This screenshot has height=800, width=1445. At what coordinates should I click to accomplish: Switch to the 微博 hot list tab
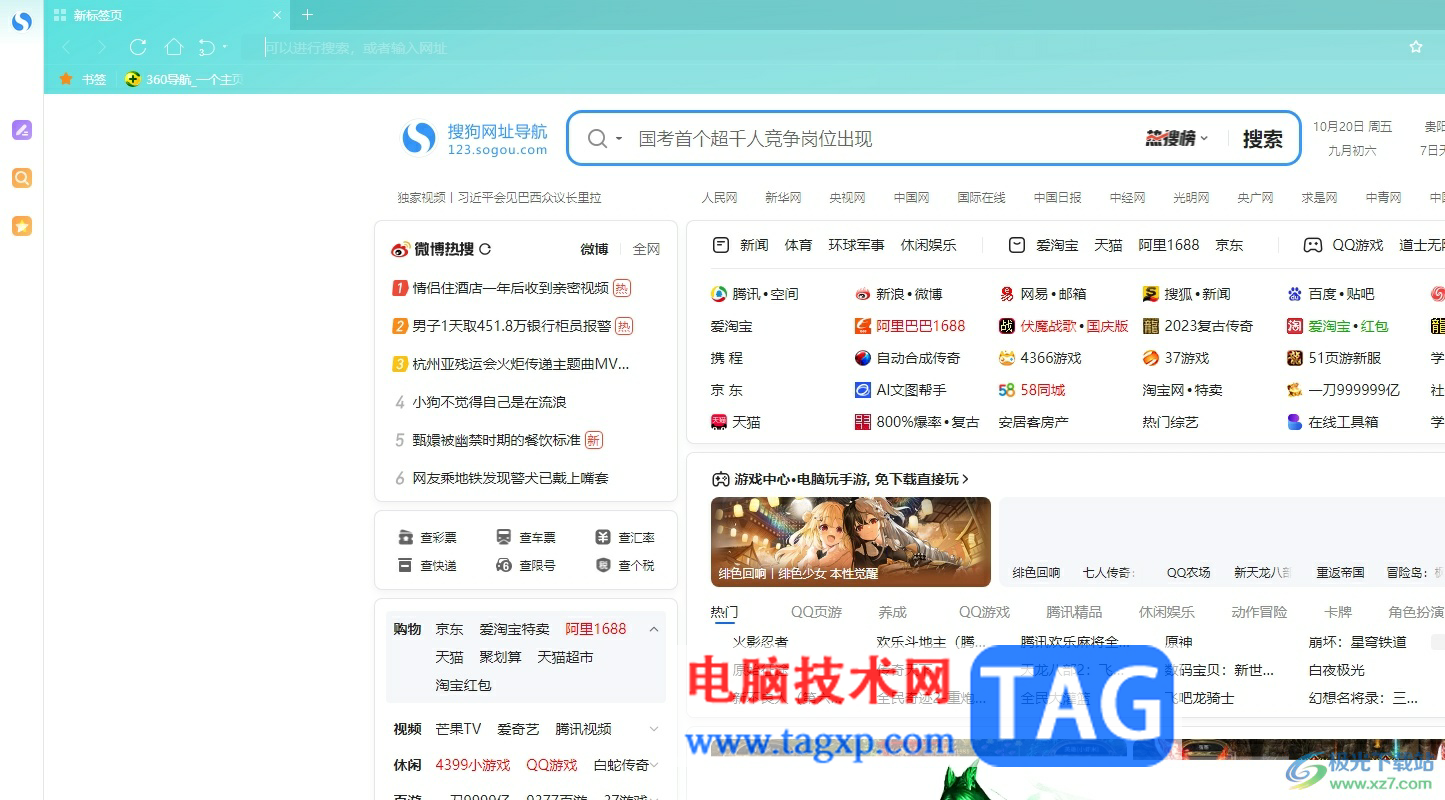[594, 249]
